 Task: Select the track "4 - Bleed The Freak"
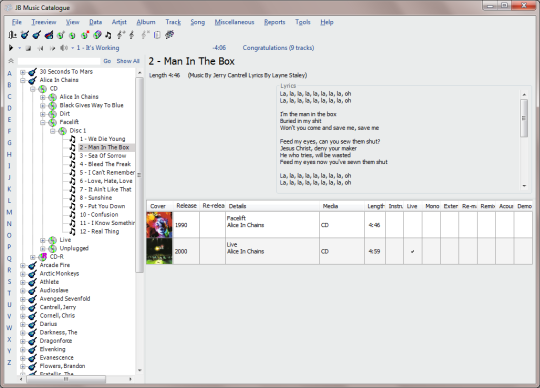coord(105,164)
